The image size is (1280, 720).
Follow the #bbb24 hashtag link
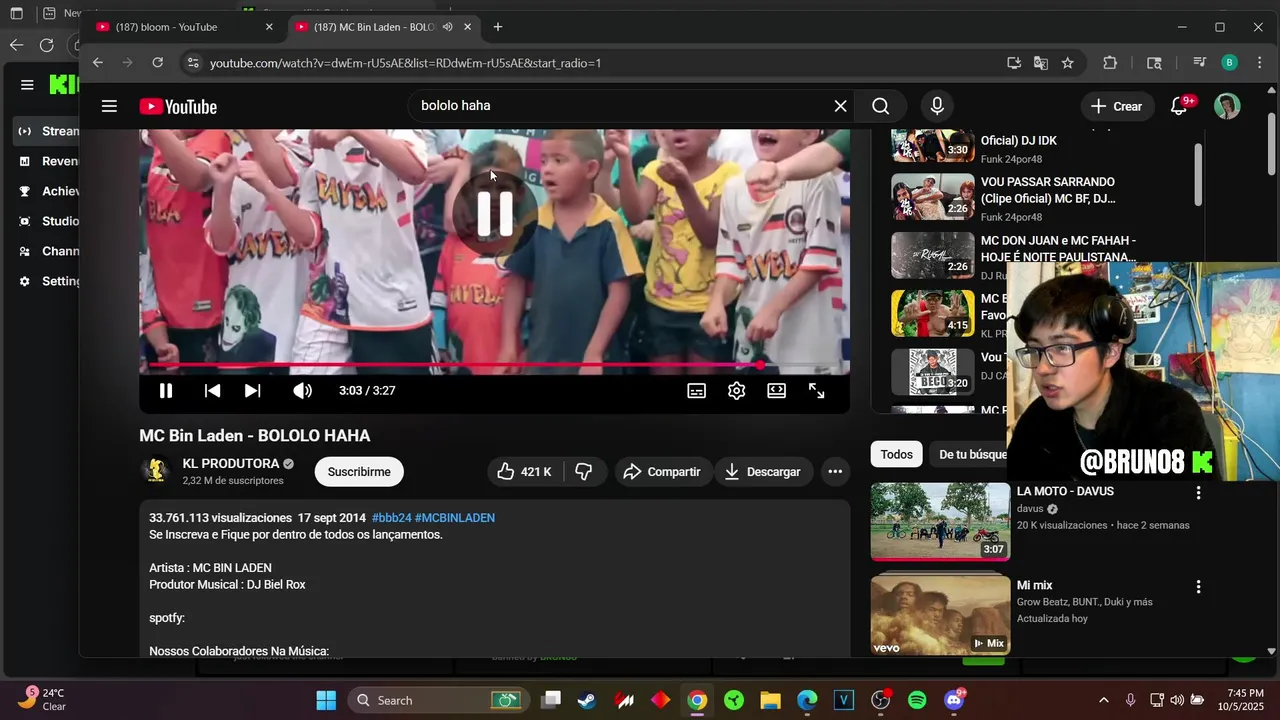click(391, 518)
